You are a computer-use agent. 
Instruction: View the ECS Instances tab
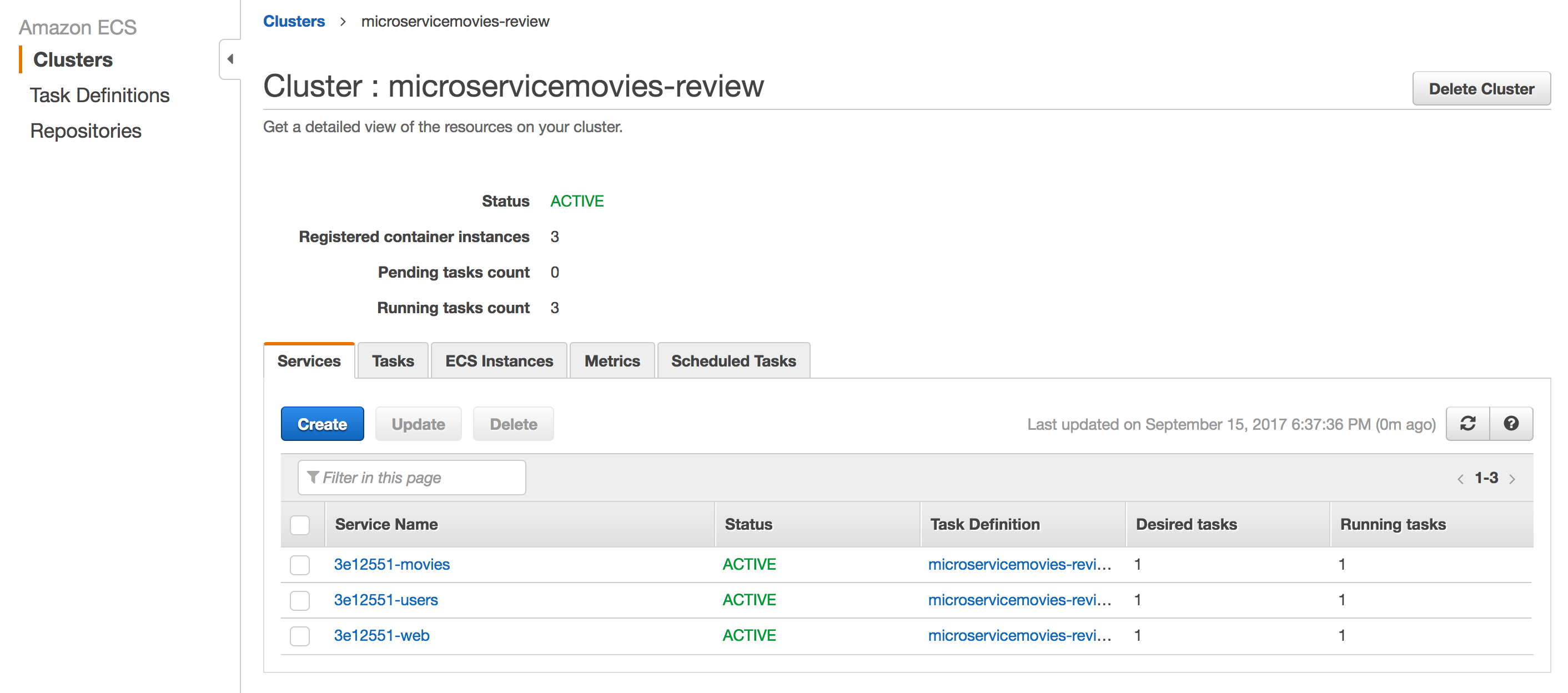[499, 360]
